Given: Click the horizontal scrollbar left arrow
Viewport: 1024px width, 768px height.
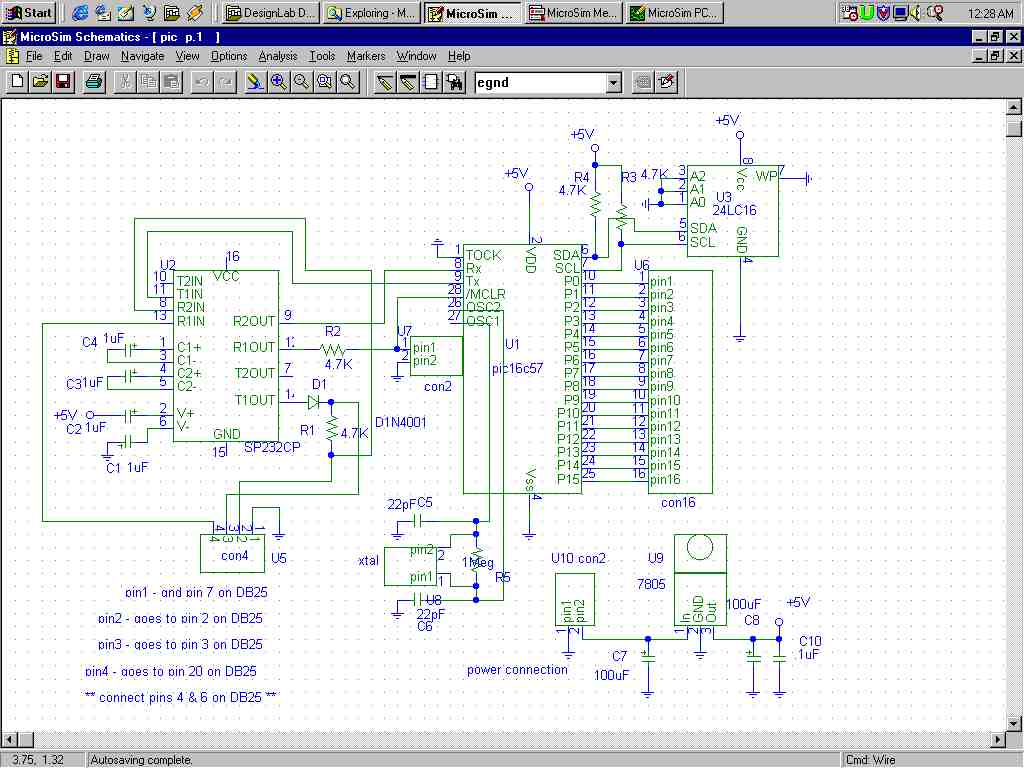Looking at the screenshot, I should pos(9,740).
